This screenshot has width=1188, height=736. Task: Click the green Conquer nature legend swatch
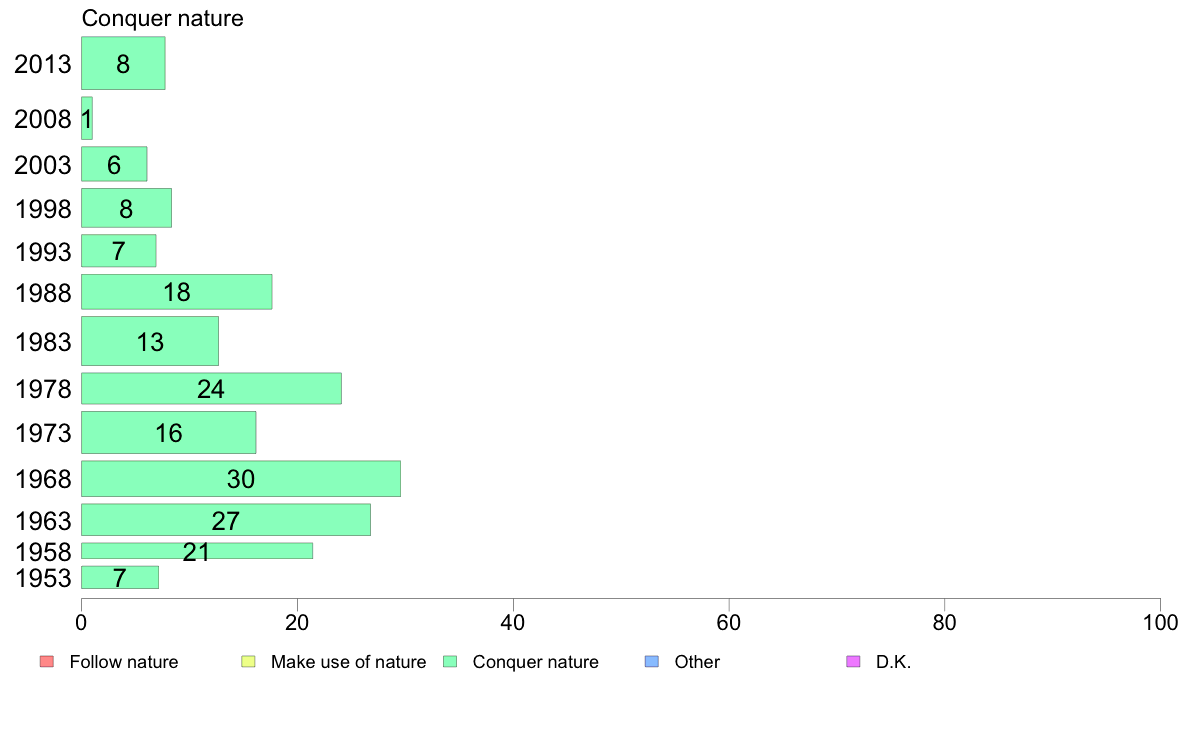(450, 662)
